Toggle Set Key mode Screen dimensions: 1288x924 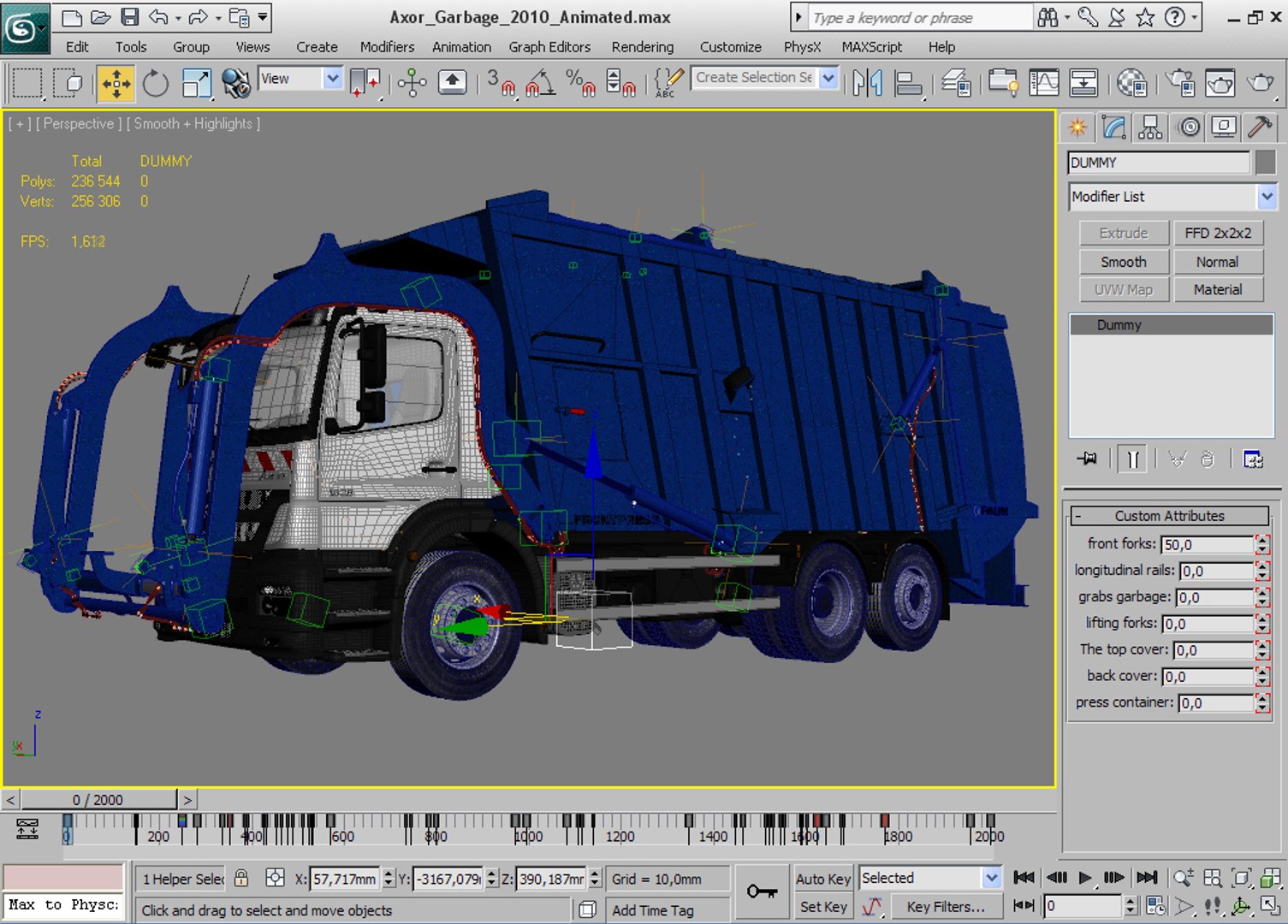point(823,907)
